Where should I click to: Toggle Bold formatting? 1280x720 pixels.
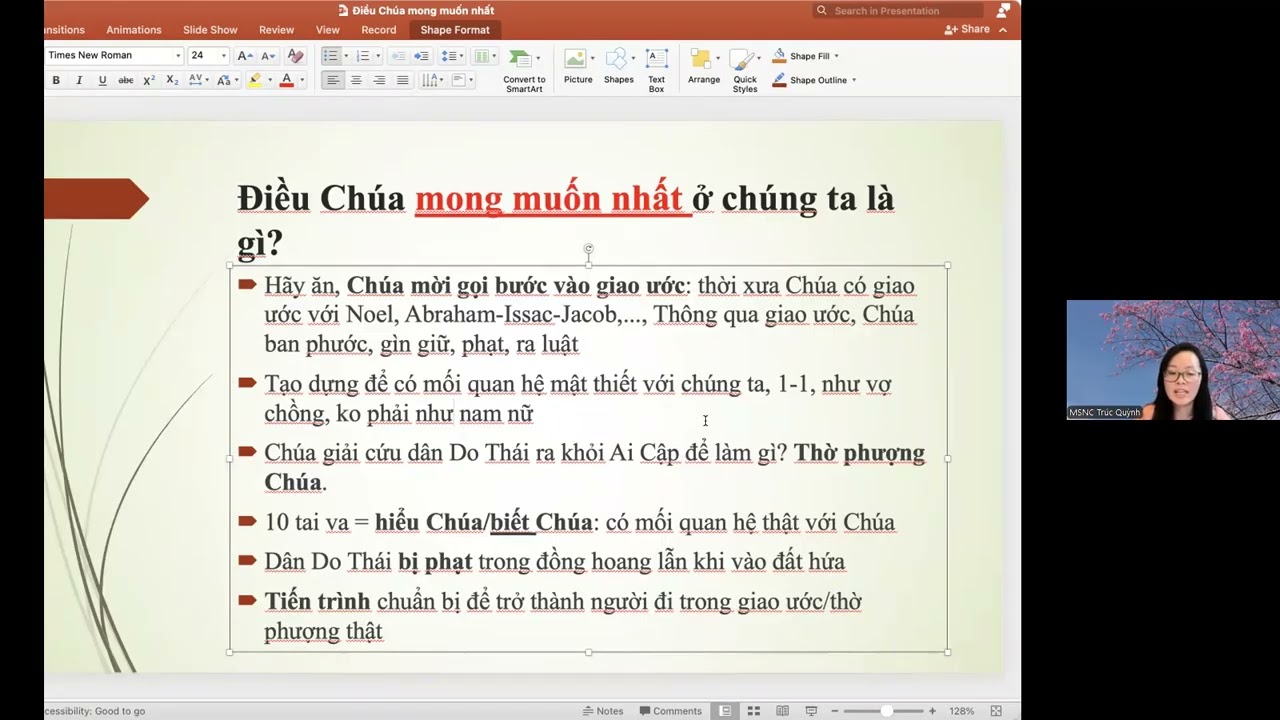pyautogui.click(x=56, y=80)
